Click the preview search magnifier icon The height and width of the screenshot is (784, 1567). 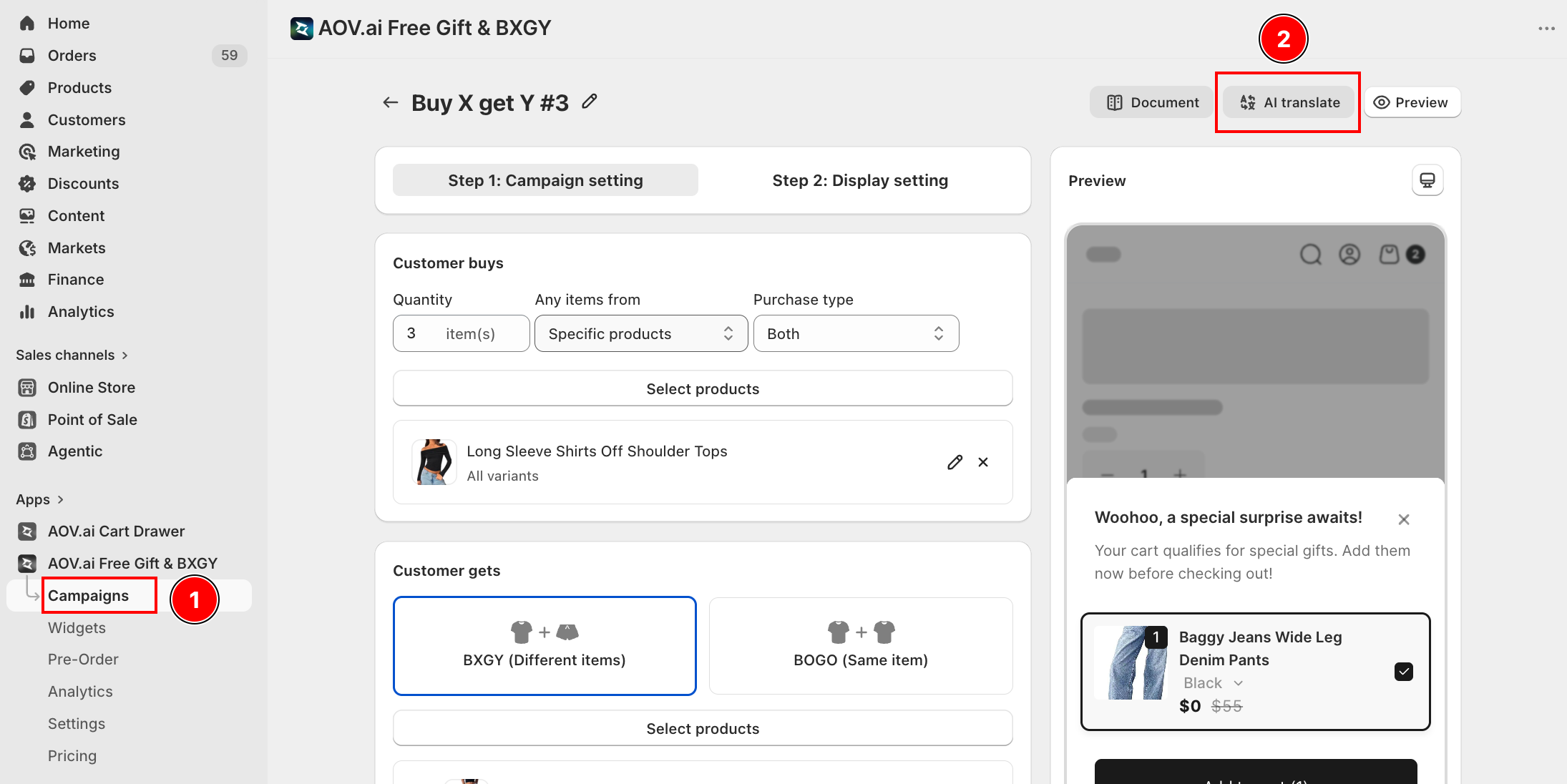[1310, 254]
